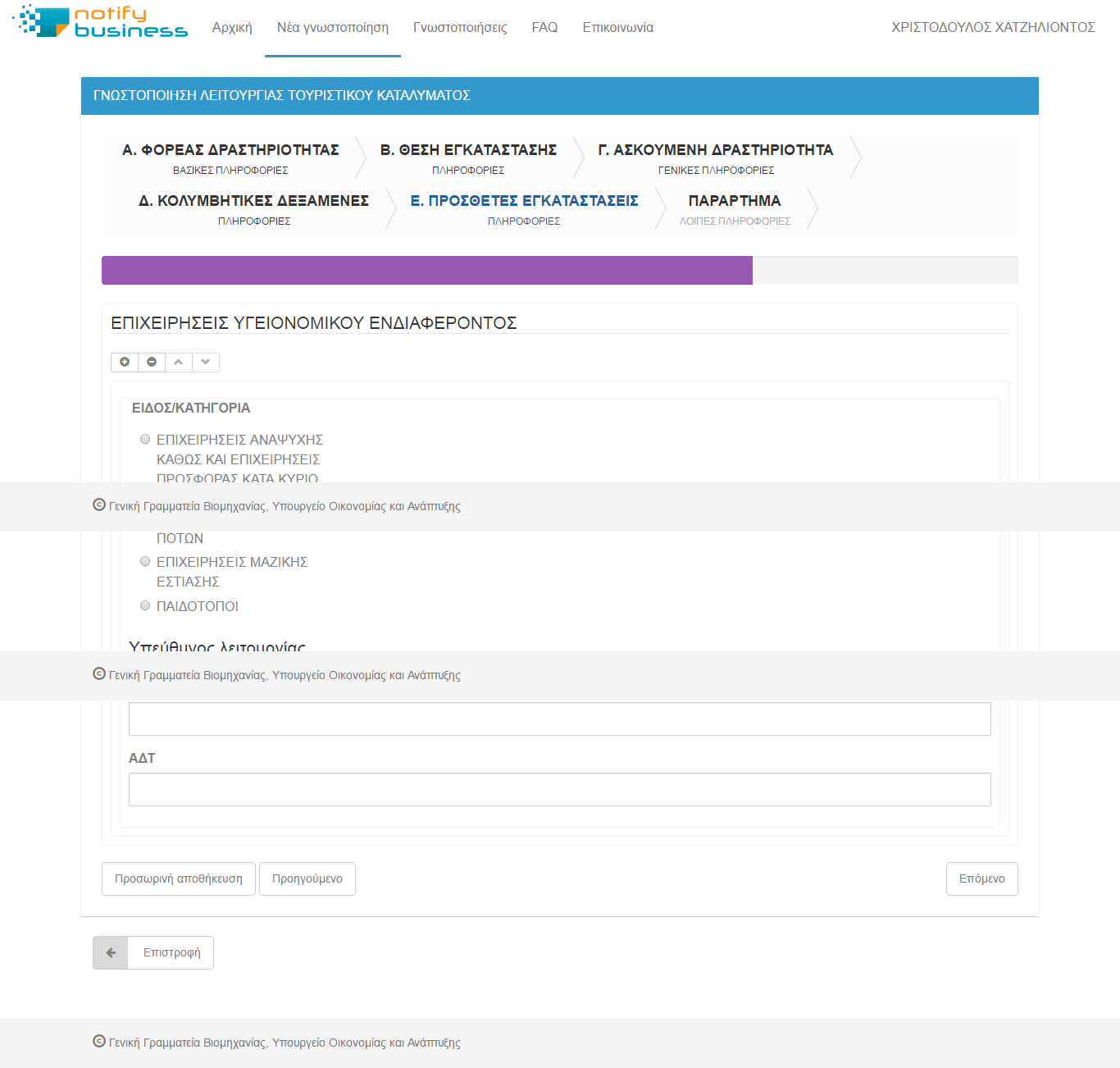Click the purple form progress bar
Screen dimensions: 1120x1068
click(x=427, y=270)
